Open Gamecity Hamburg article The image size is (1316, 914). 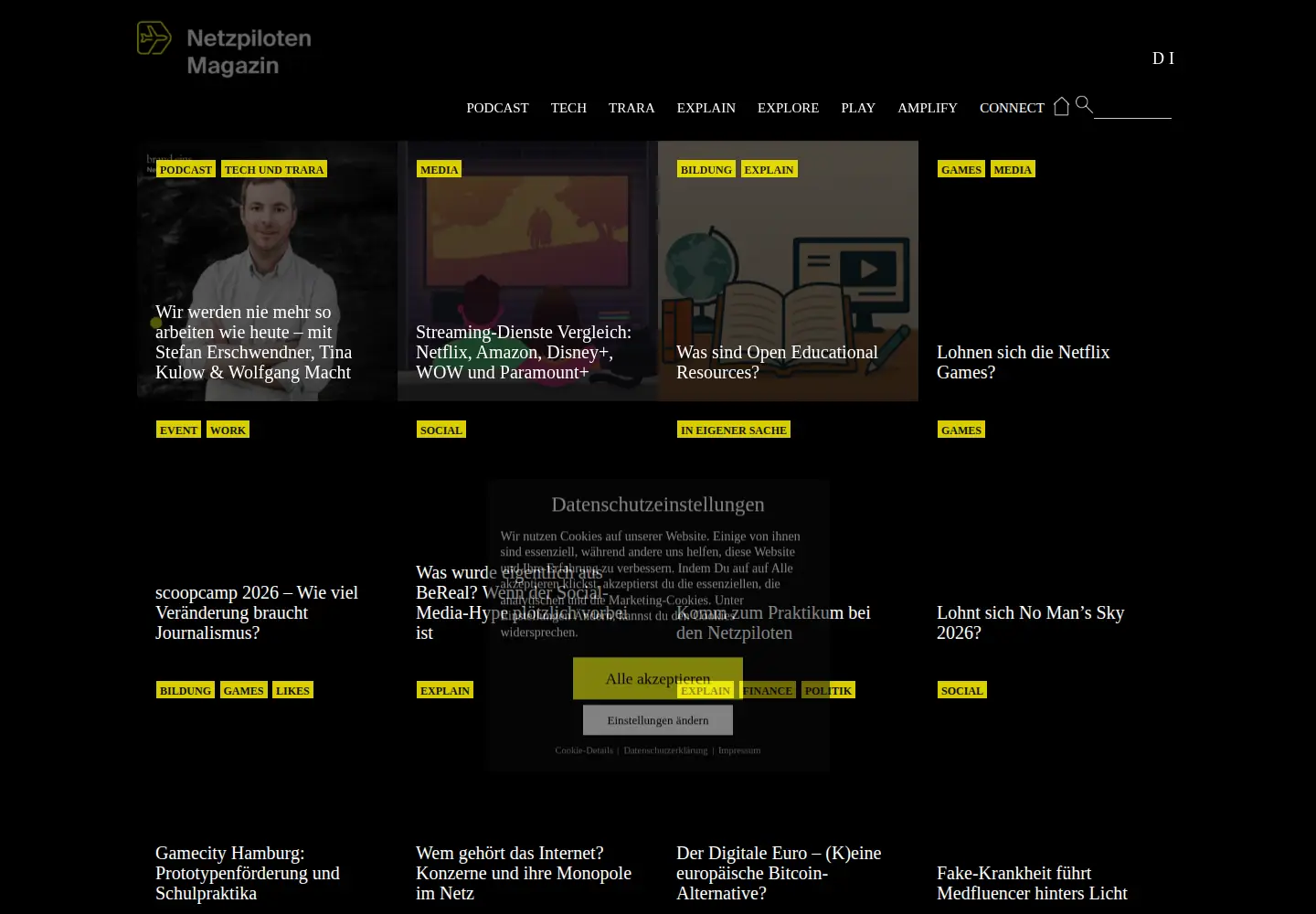coord(248,873)
